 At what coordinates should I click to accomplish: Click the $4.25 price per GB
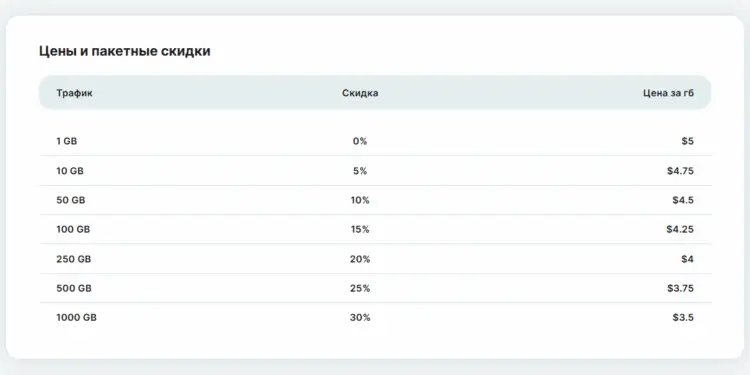(680, 229)
